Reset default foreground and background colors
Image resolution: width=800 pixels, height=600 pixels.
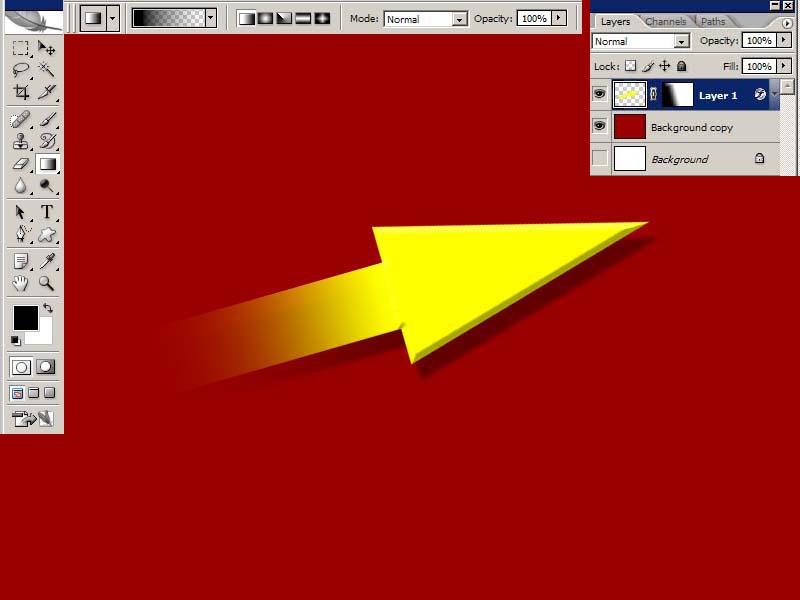[15, 340]
